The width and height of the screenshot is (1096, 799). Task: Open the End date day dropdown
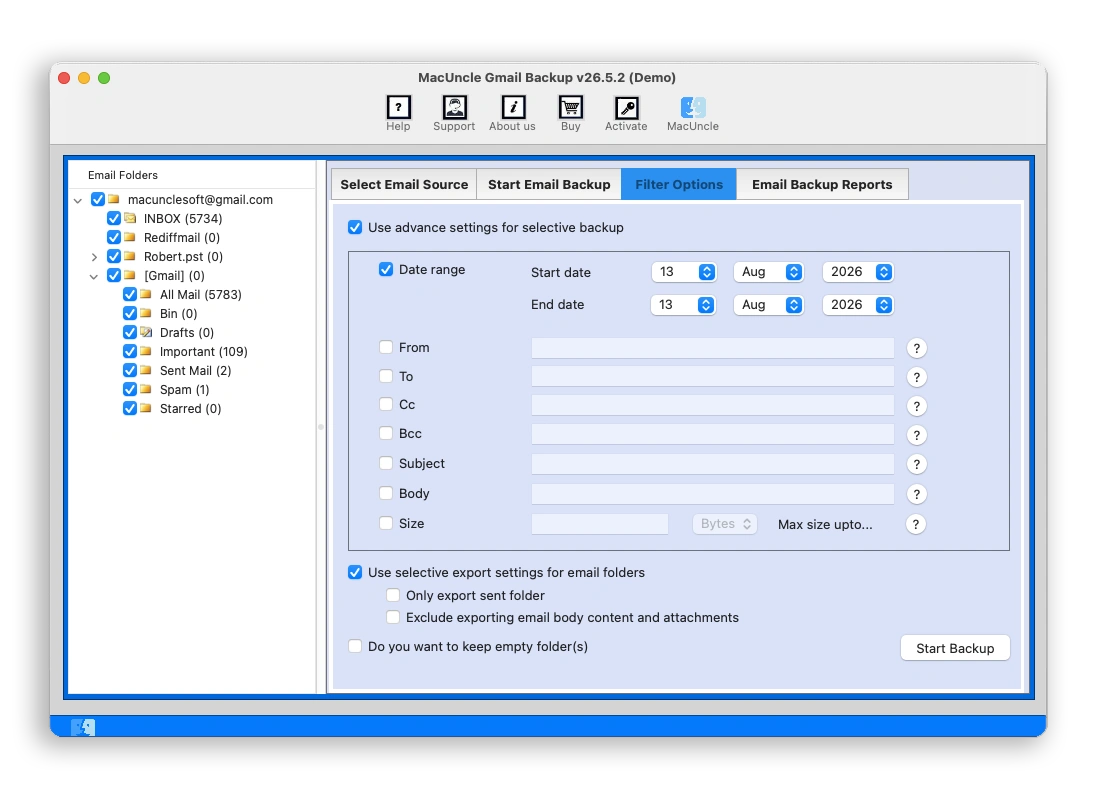(x=683, y=305)
